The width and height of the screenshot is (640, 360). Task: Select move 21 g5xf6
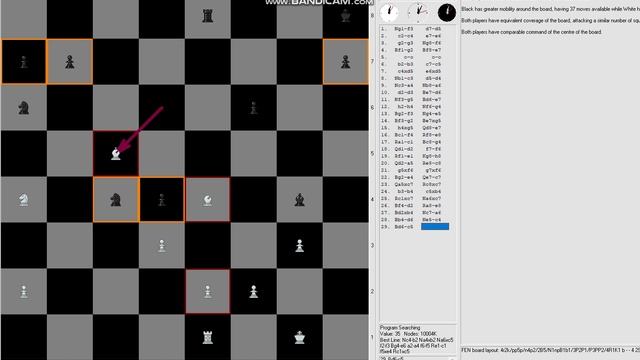pos(405,170)
